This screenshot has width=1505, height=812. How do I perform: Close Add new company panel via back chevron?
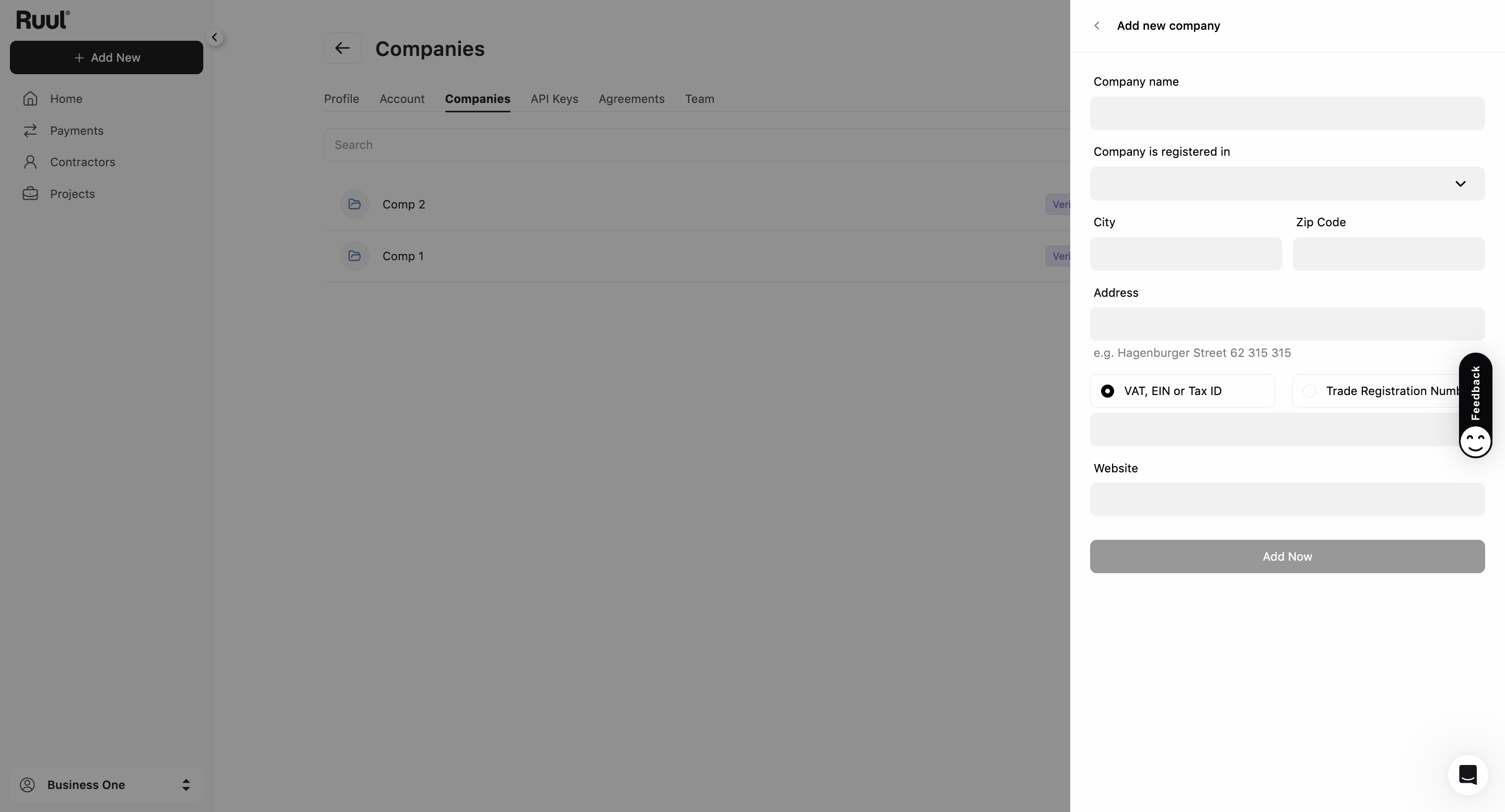tap(1097, 26)
